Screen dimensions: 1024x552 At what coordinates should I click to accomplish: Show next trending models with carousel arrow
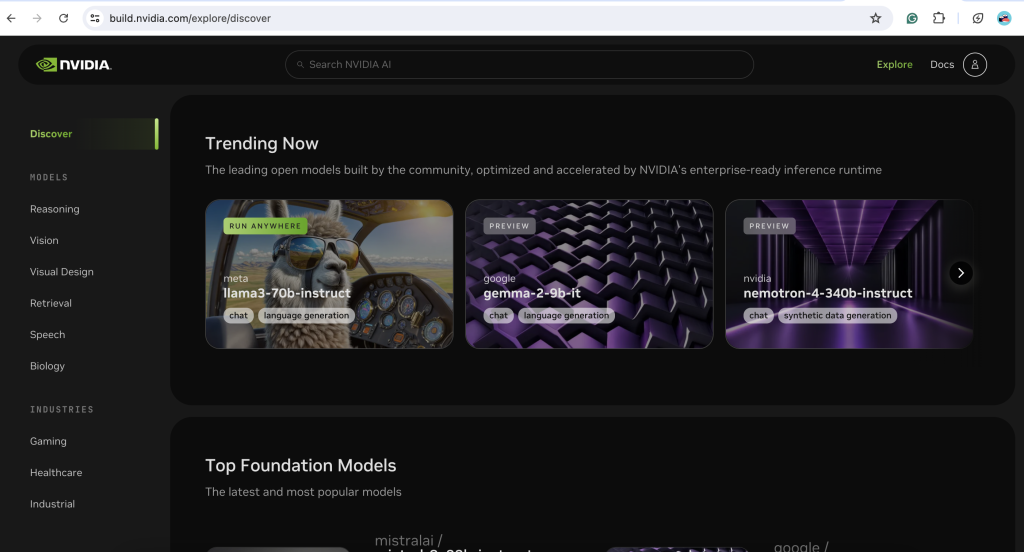(960, 273)
